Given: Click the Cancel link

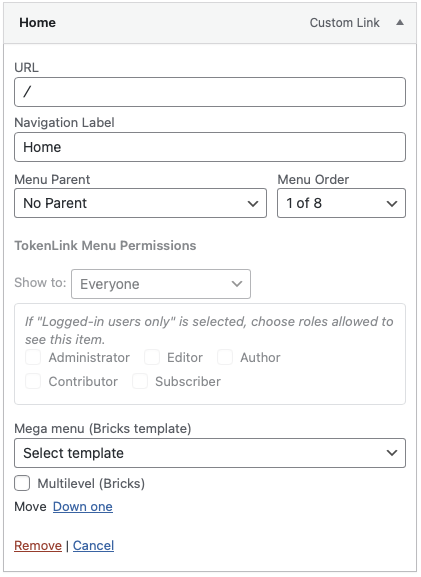Looking at the screenshot, I should (93, 545).
